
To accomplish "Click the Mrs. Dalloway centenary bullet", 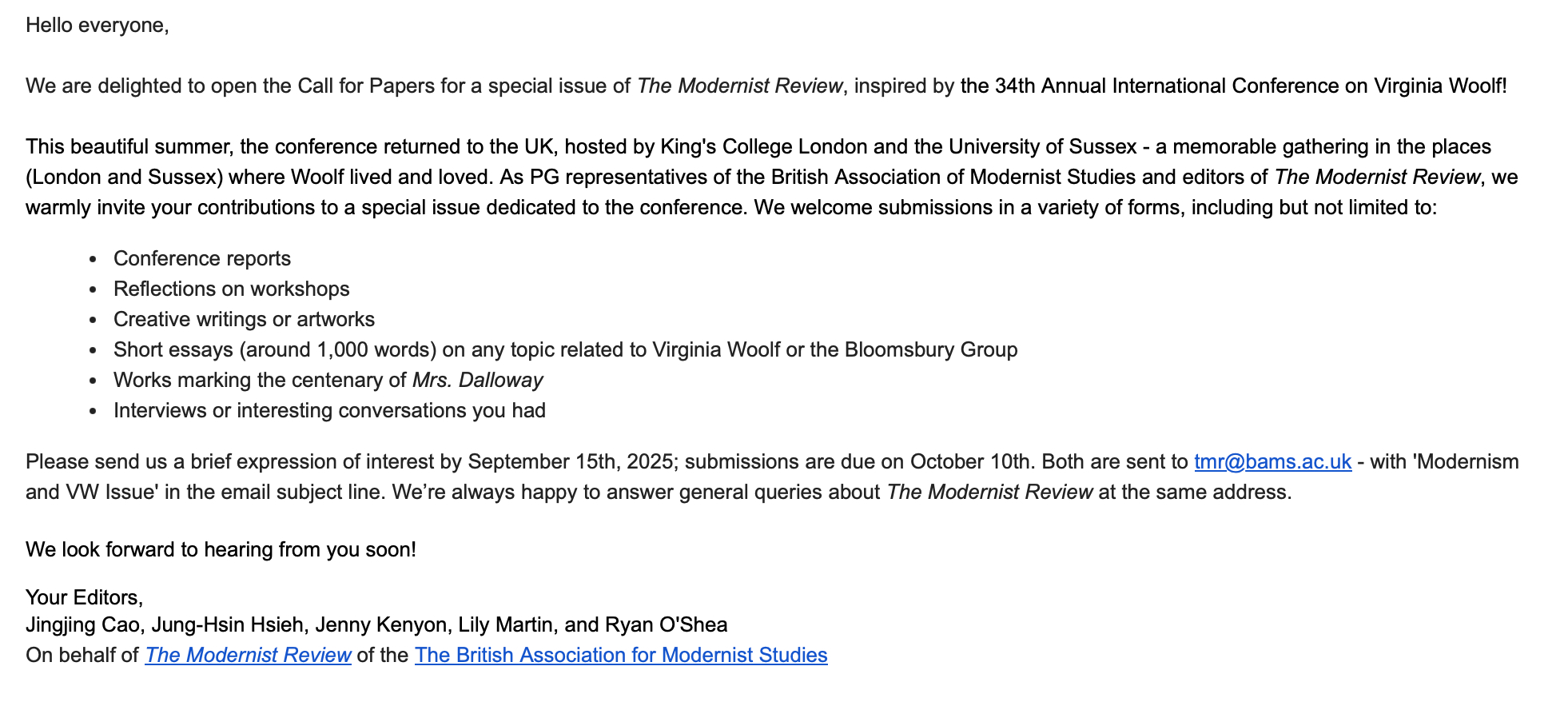I will tap(328, 381).
